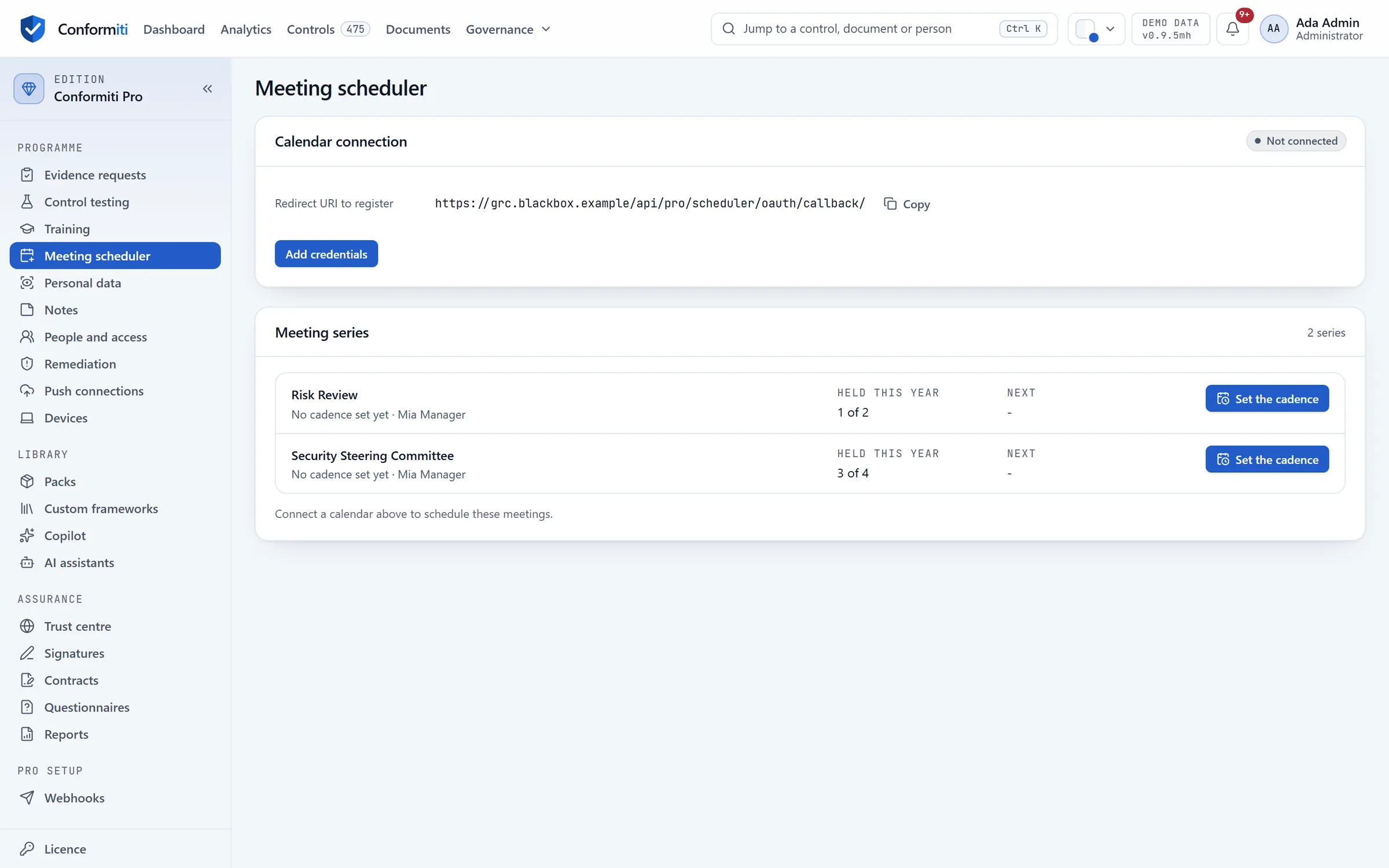The image size is (1389, 868).
Task: Click the People and access users icon
Action: point(27,337)
